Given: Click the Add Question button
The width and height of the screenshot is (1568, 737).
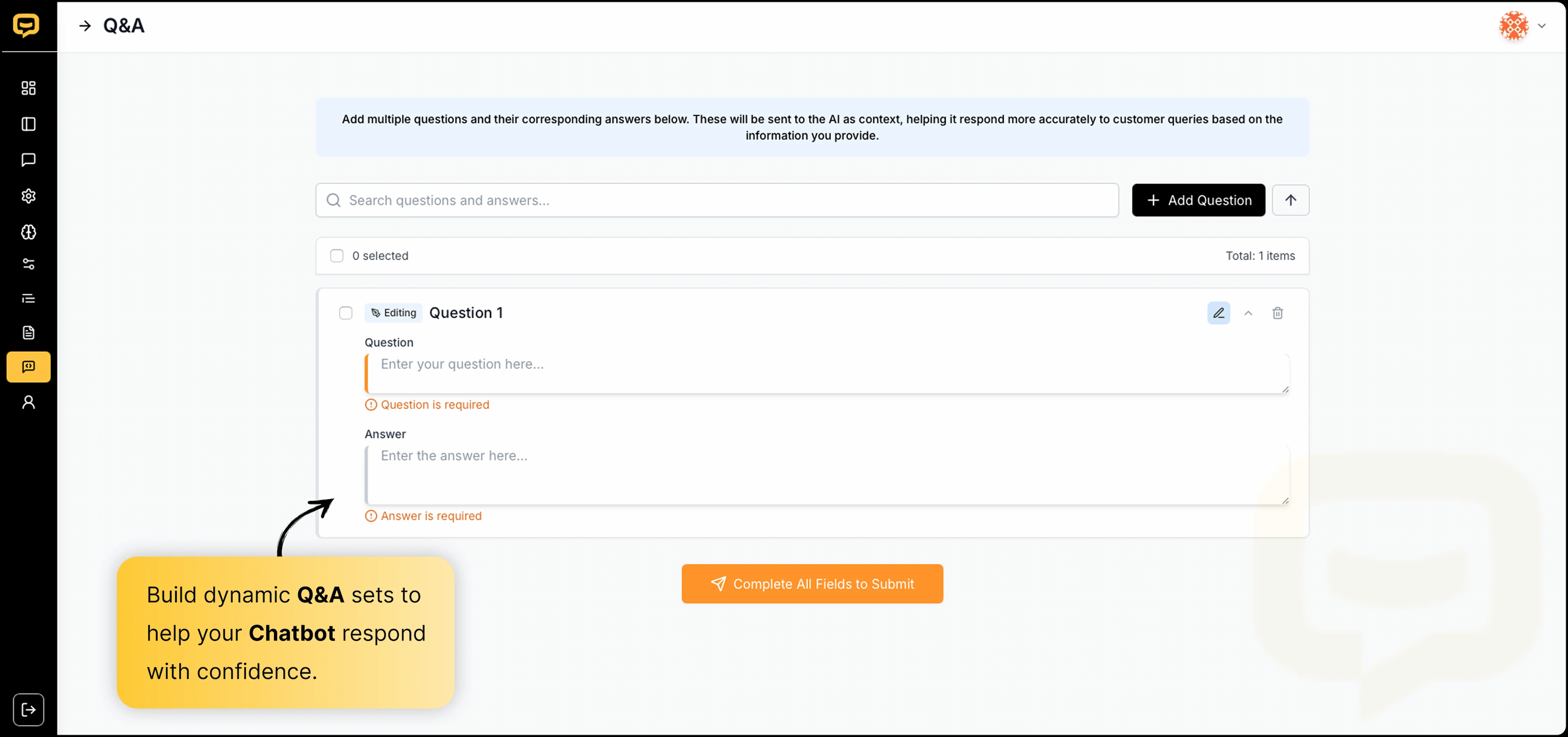Looking at the screenshot, I should 1198,201.
